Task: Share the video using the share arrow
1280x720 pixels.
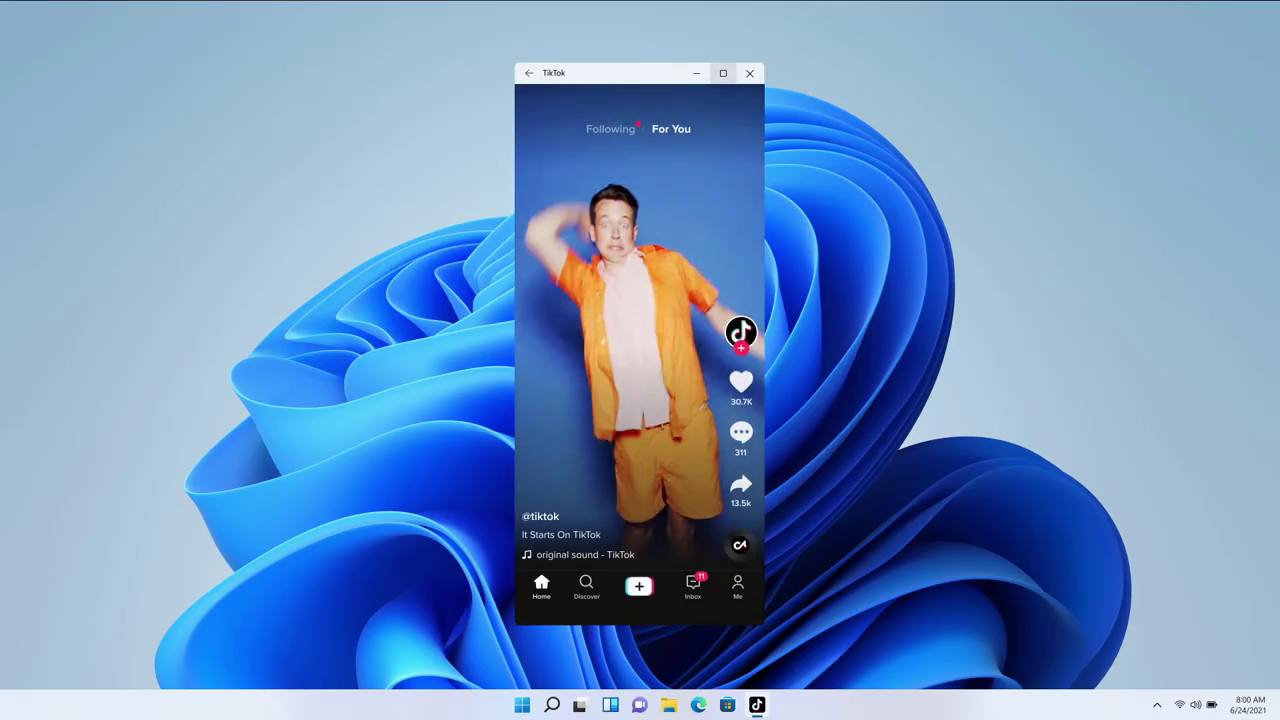Action: tap(741, 485)
